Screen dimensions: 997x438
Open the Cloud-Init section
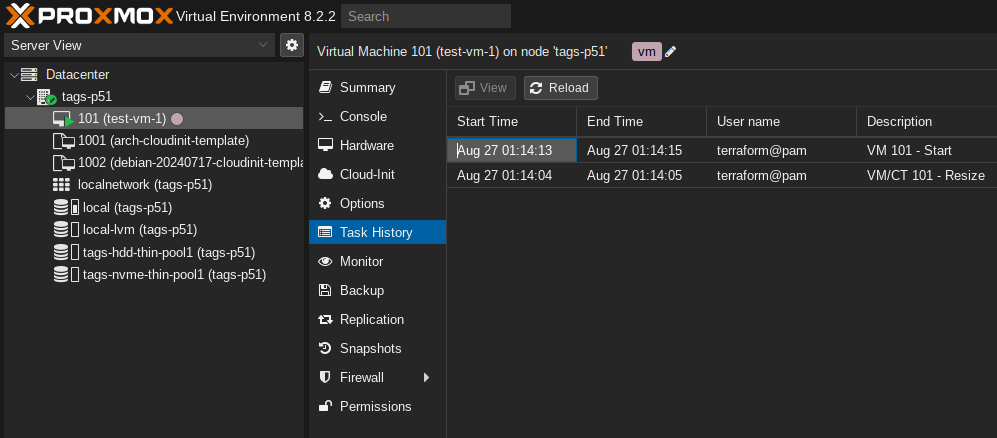click(367, 174)
